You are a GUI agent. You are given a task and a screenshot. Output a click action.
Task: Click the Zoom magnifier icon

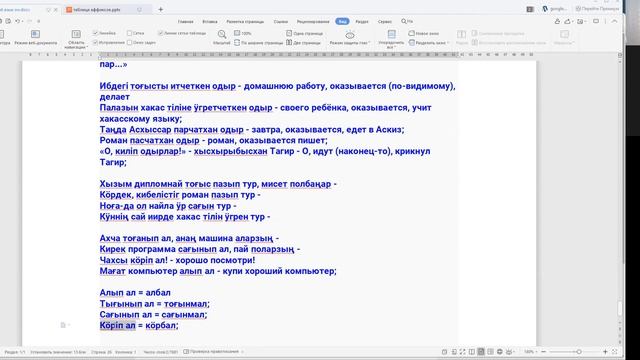point(222,34)
